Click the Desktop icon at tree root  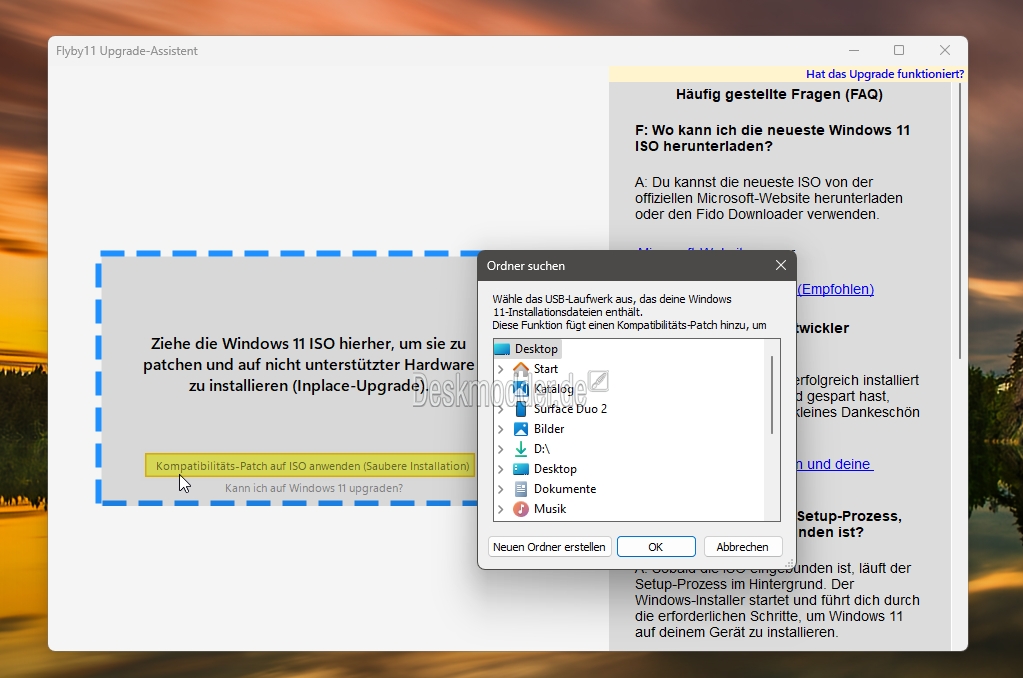pyautogui.click(x=502, y=349)
